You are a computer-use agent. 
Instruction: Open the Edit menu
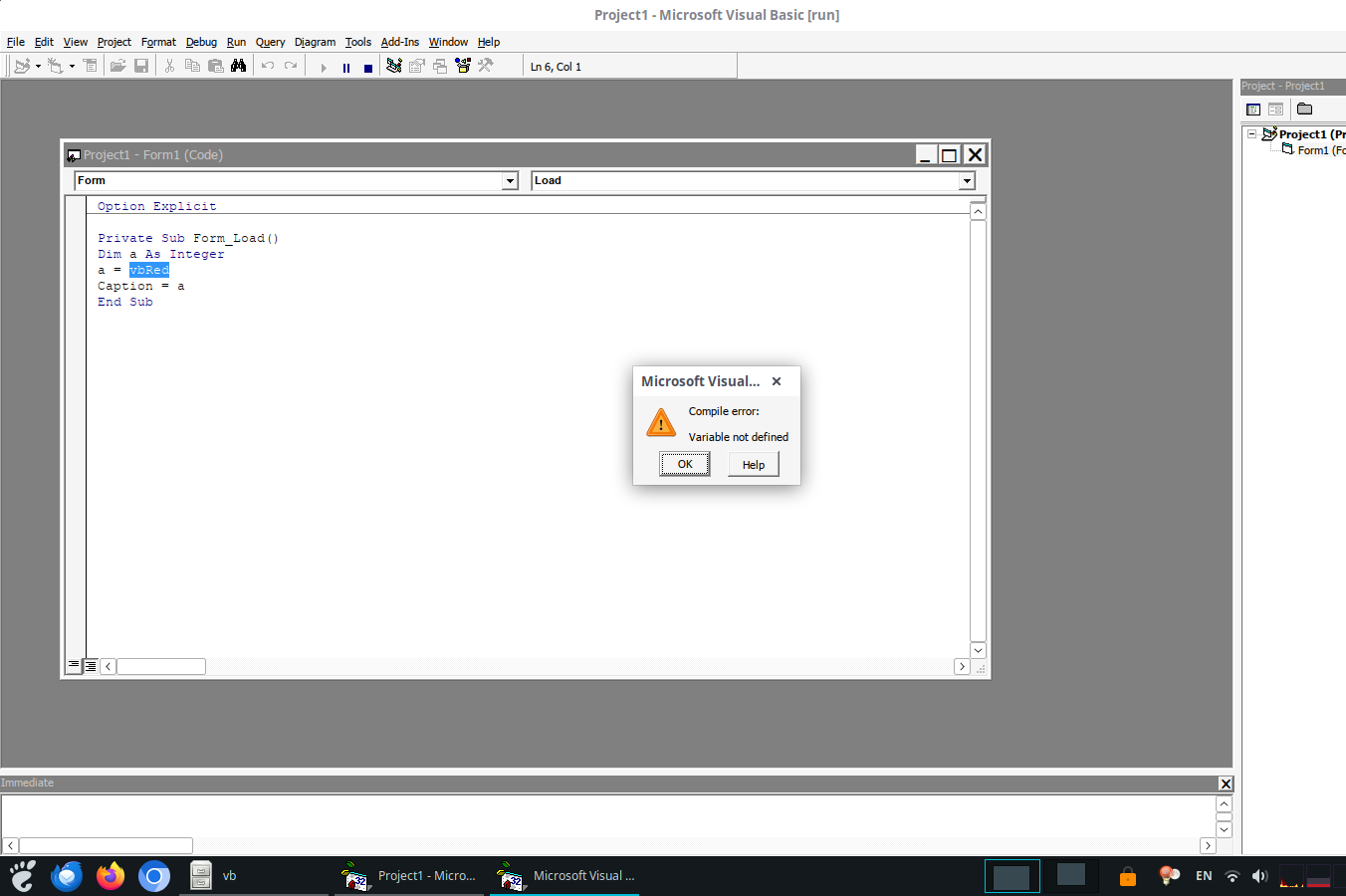click(44, 42)
